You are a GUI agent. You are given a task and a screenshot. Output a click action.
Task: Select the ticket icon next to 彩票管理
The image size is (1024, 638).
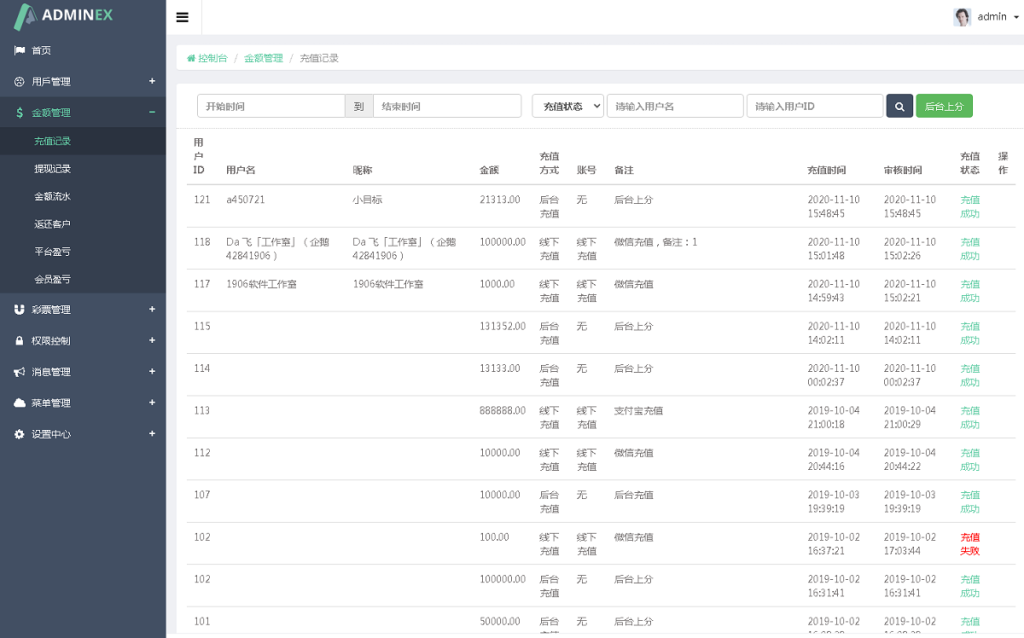point(17,309)
